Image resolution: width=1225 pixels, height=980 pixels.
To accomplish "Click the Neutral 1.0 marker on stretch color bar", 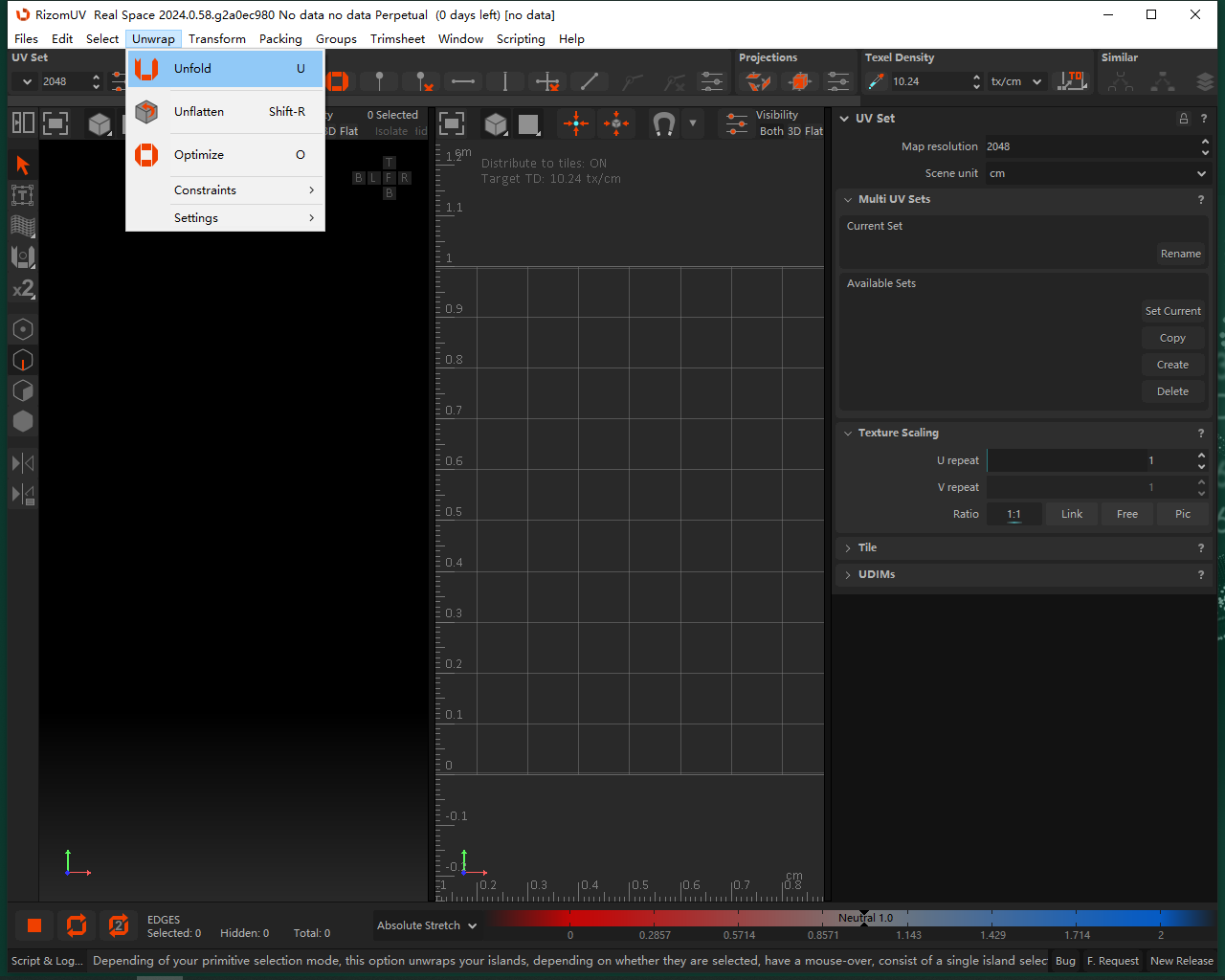I will [x=865, y=917].
